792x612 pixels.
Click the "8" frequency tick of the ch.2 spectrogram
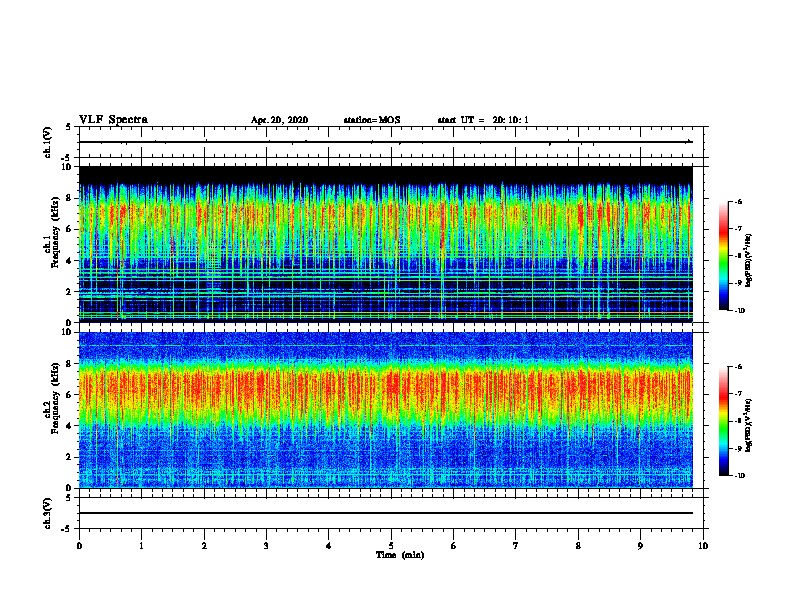click(x=70, y=364)
